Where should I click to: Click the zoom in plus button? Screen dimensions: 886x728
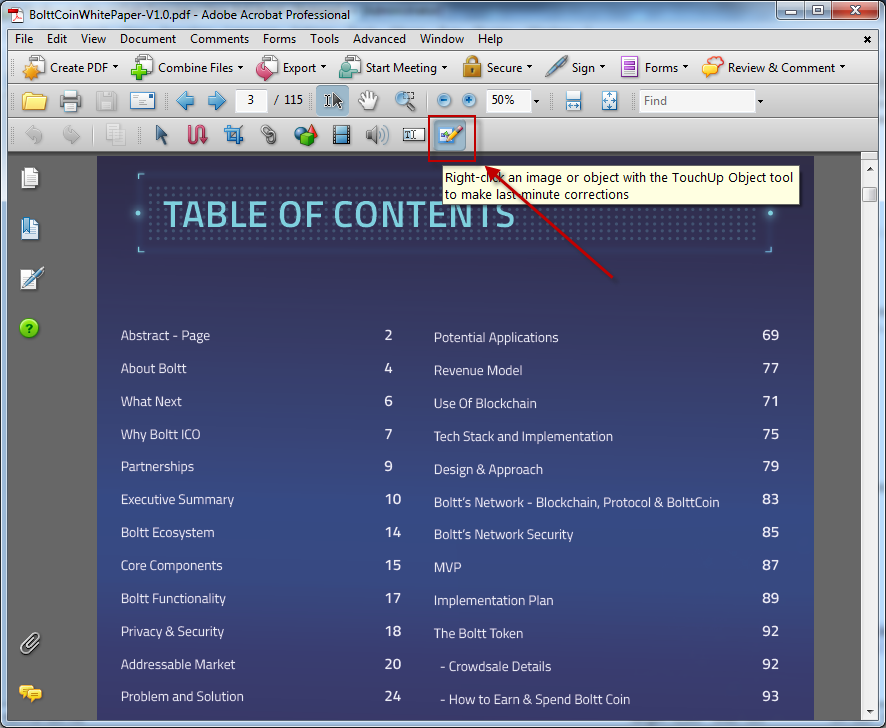[469, 101]
